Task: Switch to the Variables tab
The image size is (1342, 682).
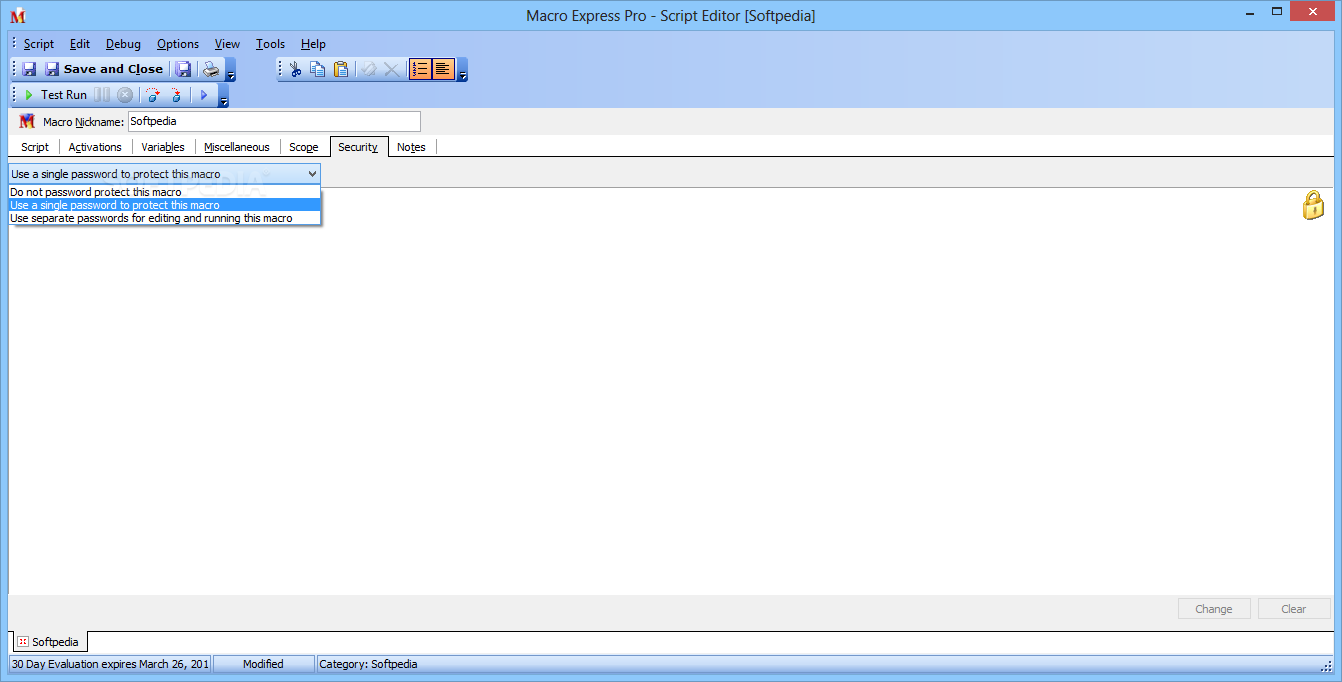Action: pyautogui.click(x=163, y=147)
